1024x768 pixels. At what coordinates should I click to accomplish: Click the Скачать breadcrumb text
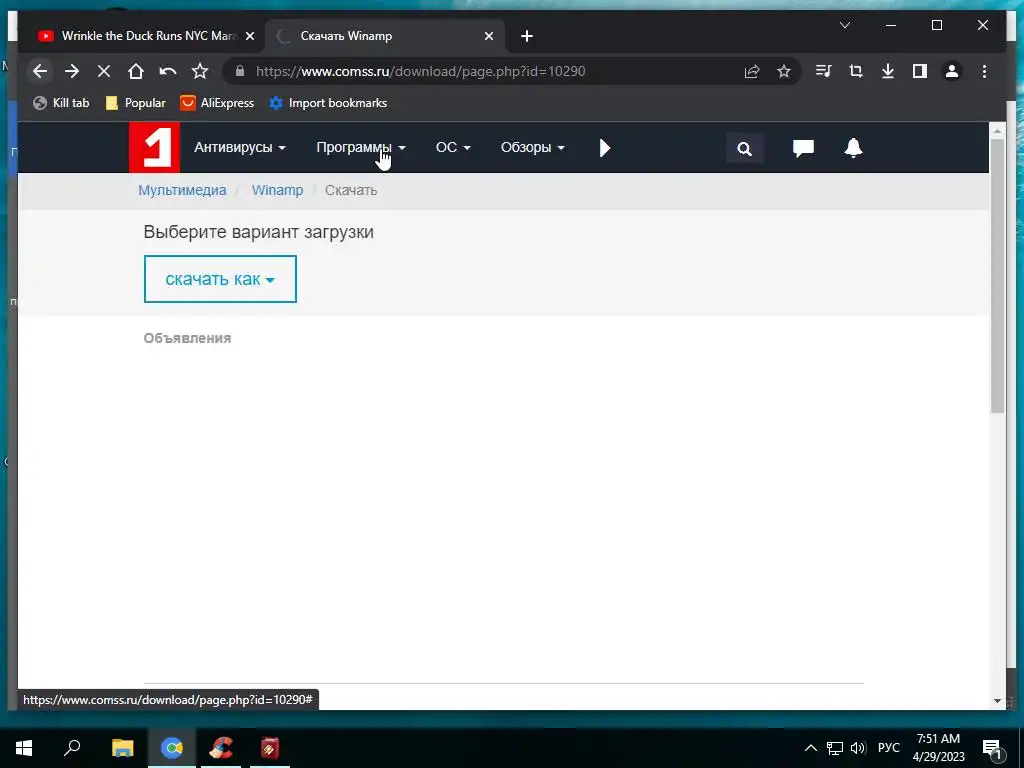[x=351, y=191]
